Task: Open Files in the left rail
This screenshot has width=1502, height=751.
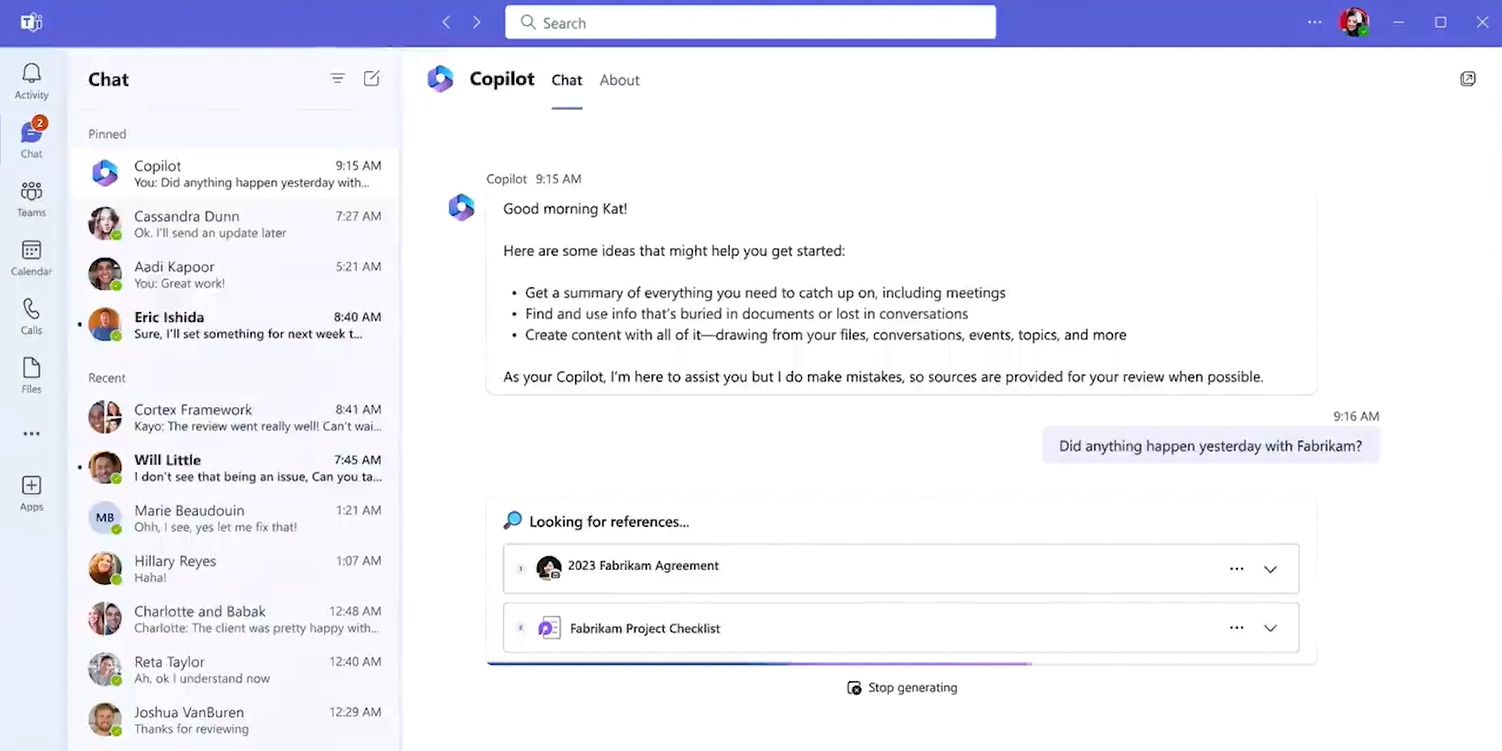Action: pyautogui.click(x=31, y=375)
